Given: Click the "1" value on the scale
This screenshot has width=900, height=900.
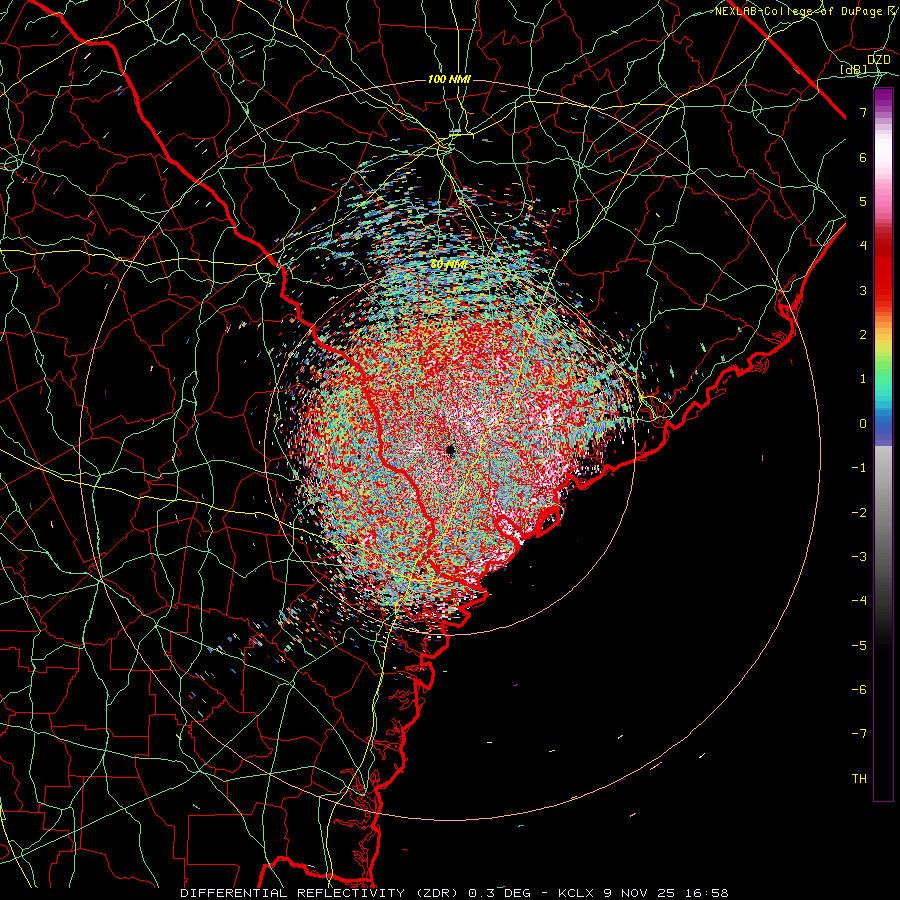Looking at the screenshot, I should [x=863, y=379].
